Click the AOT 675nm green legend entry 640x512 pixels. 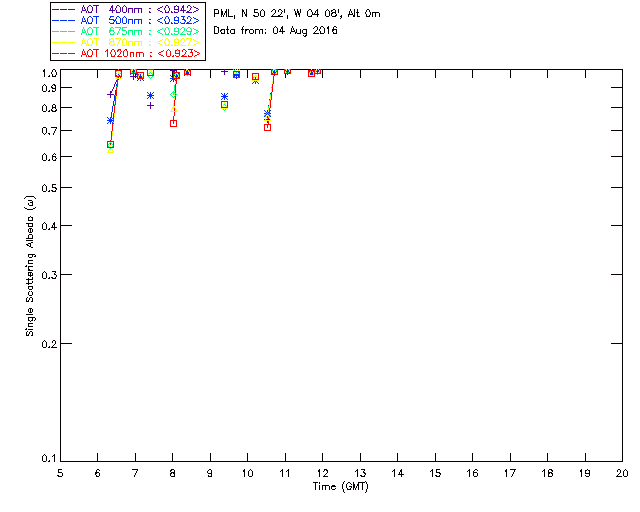coord(126,31)
